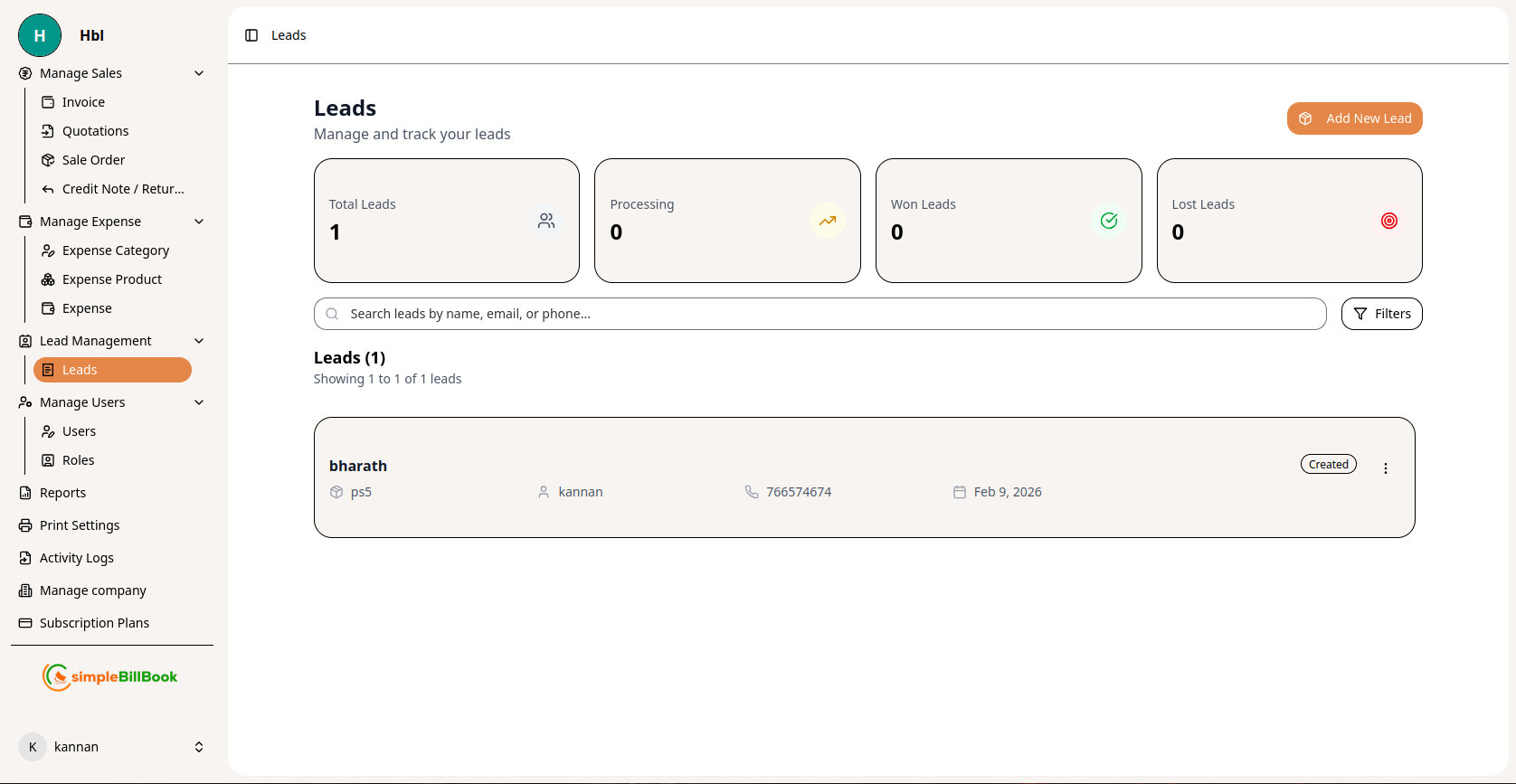This screenshot has width=1516, height=784.
Task: Select the Expense Category icon
Action: [x=47, y=250]
